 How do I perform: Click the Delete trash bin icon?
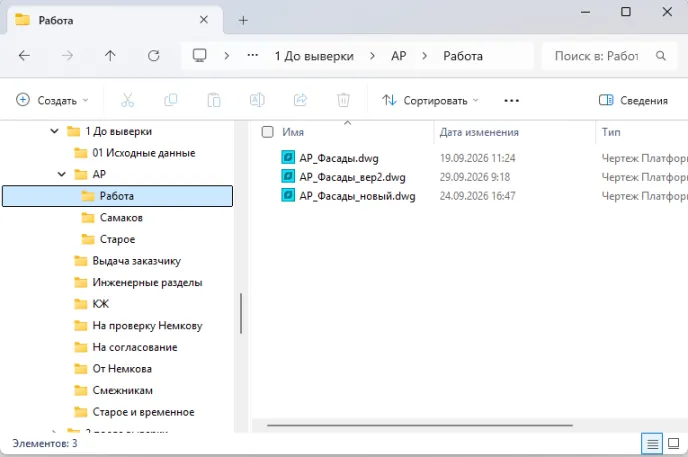[343, 100]
